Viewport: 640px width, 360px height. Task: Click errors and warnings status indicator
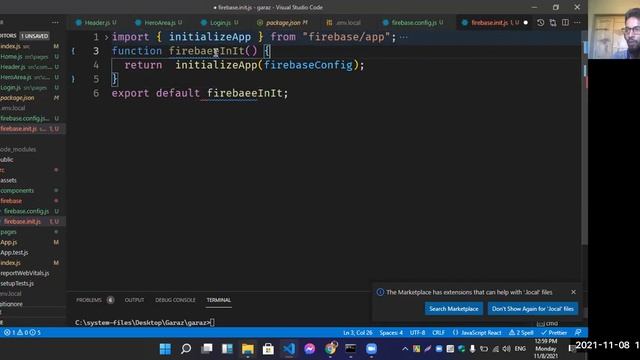(22, 333)
